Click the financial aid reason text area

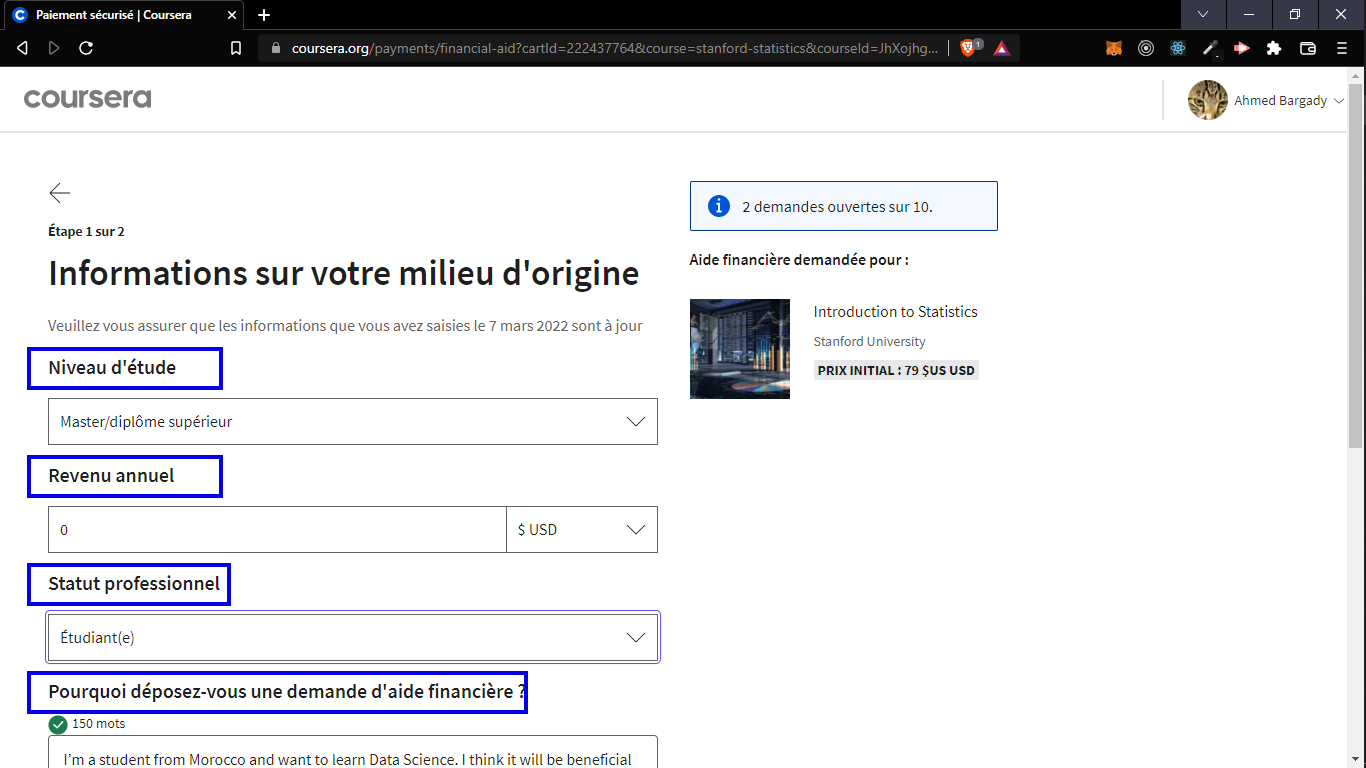tap(353, 752)
